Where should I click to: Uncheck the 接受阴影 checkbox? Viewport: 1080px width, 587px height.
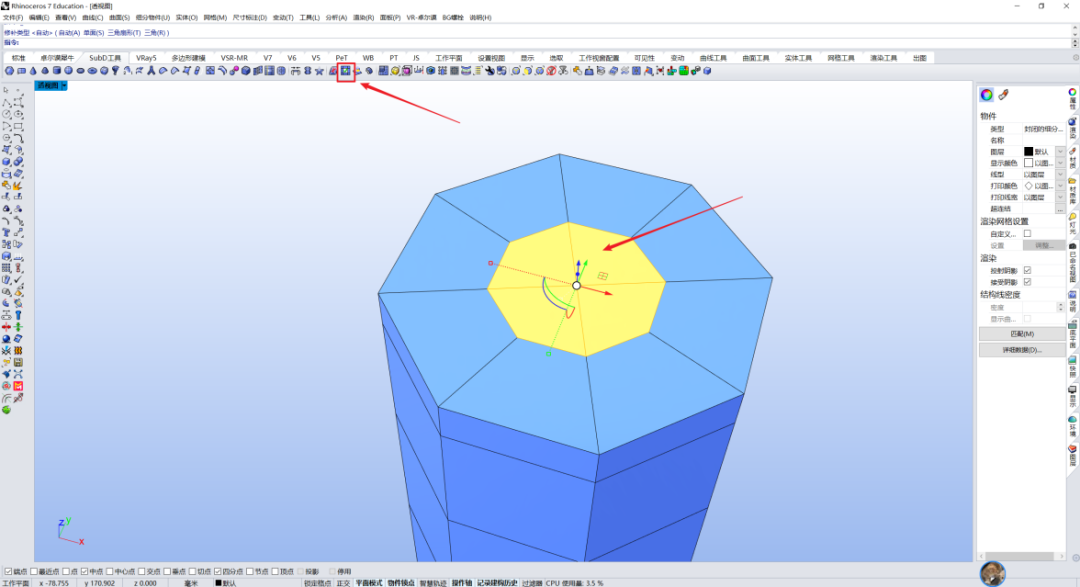coord(1027,282)
